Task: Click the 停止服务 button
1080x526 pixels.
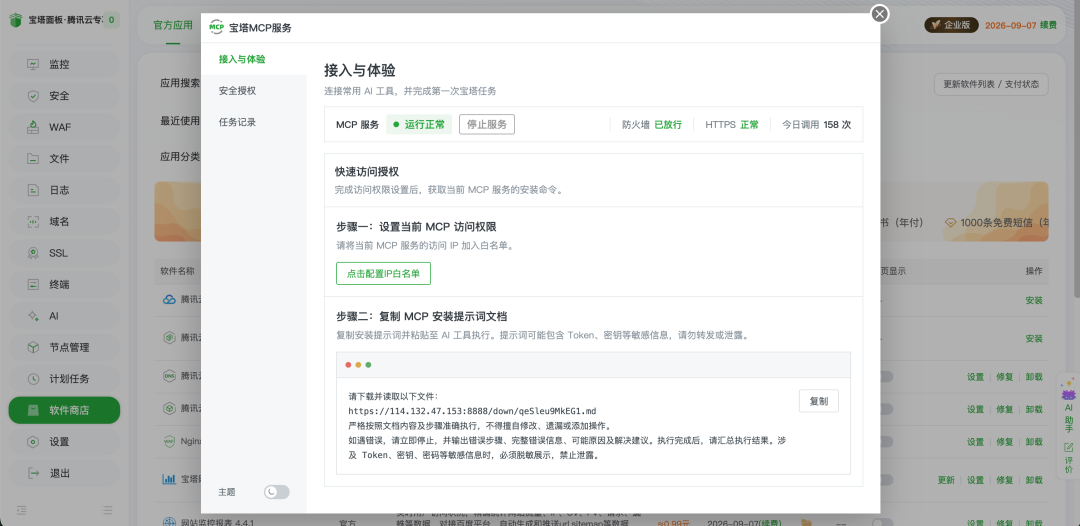Action: 487,125
